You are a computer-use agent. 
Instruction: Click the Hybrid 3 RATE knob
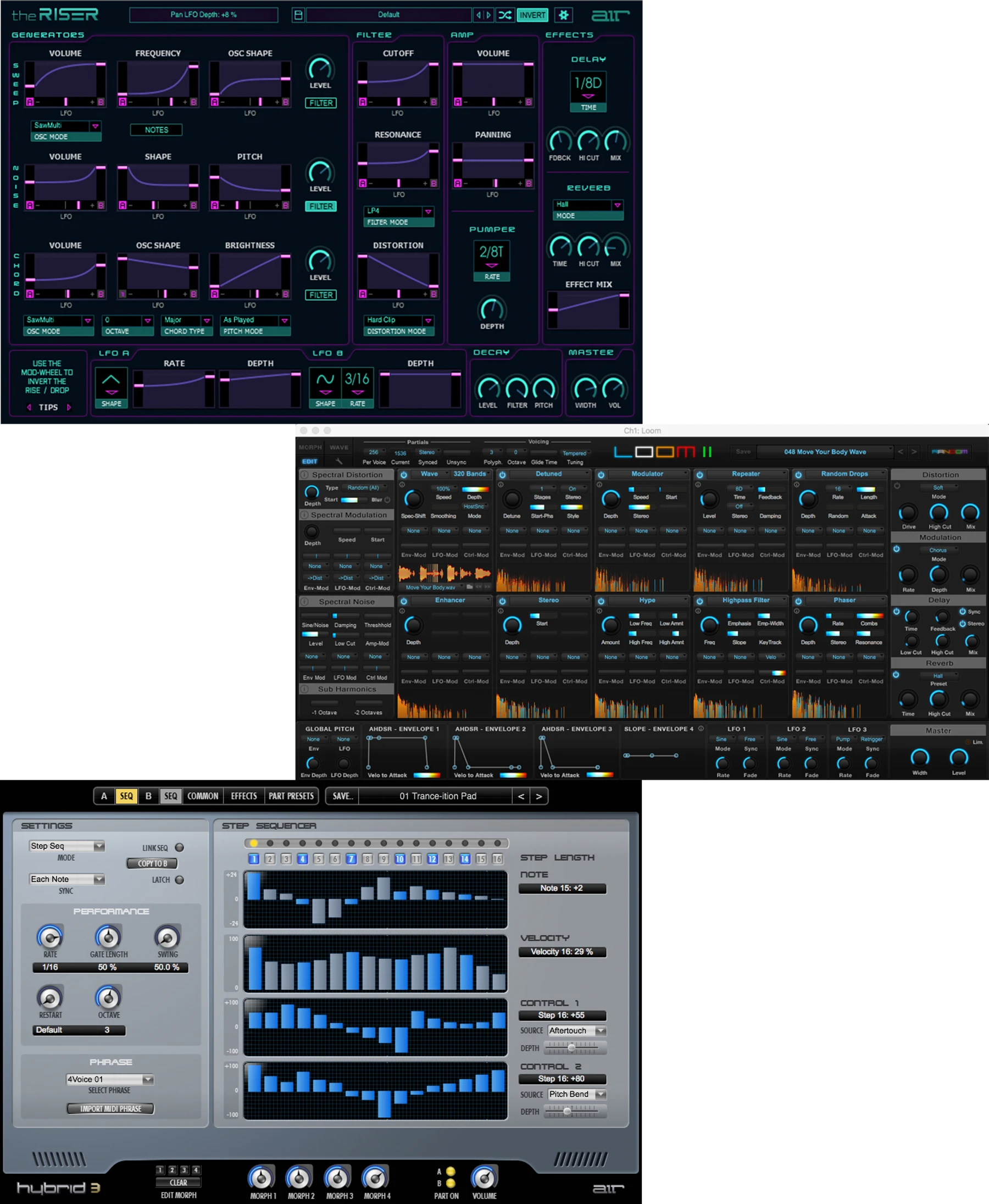[50, 937]
